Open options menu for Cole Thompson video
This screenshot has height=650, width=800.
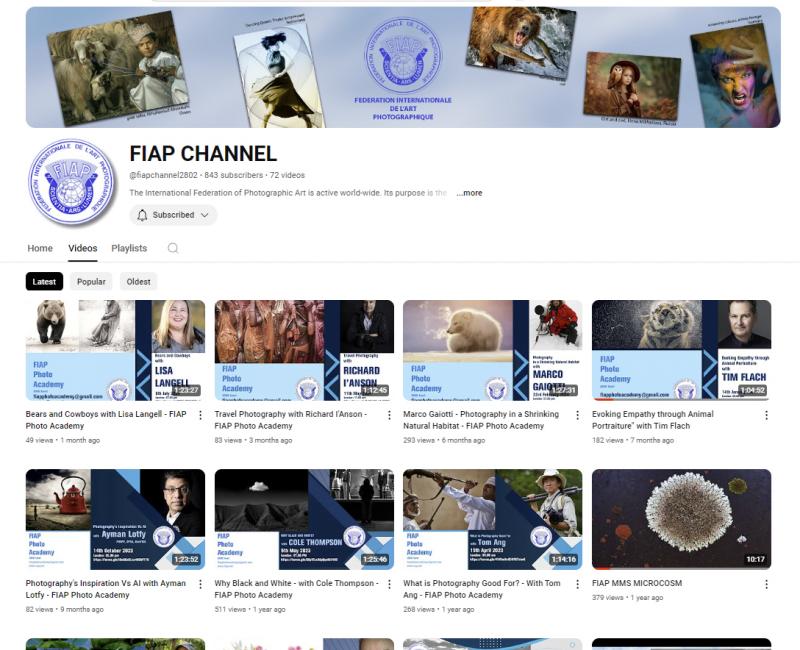click(x=389, y=584)
